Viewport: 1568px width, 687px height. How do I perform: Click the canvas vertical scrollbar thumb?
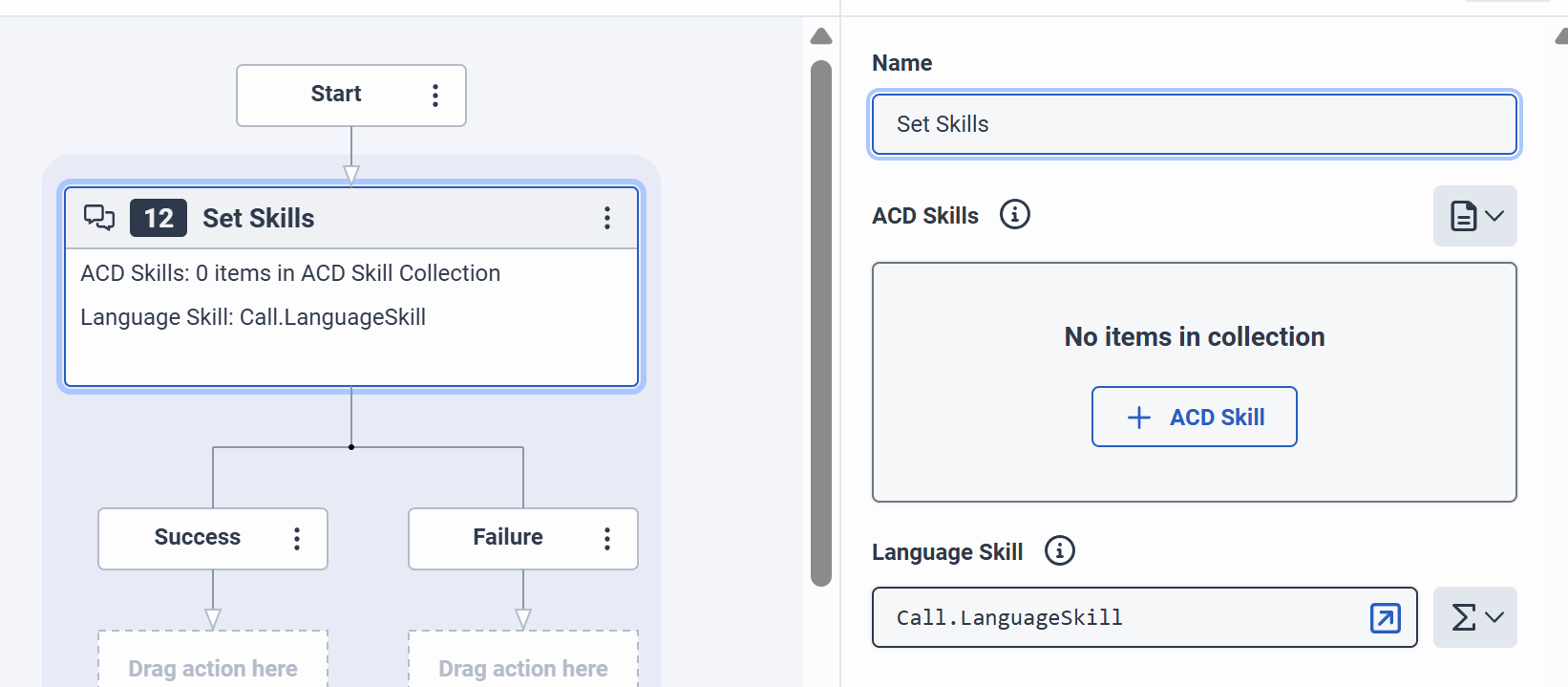click(820, 323)
